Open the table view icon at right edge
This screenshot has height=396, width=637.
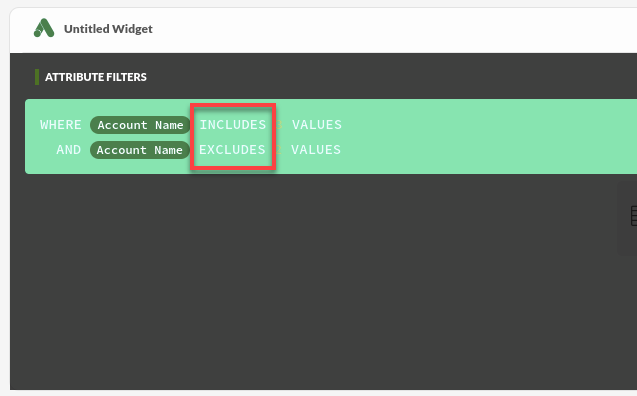pos(634,216)
